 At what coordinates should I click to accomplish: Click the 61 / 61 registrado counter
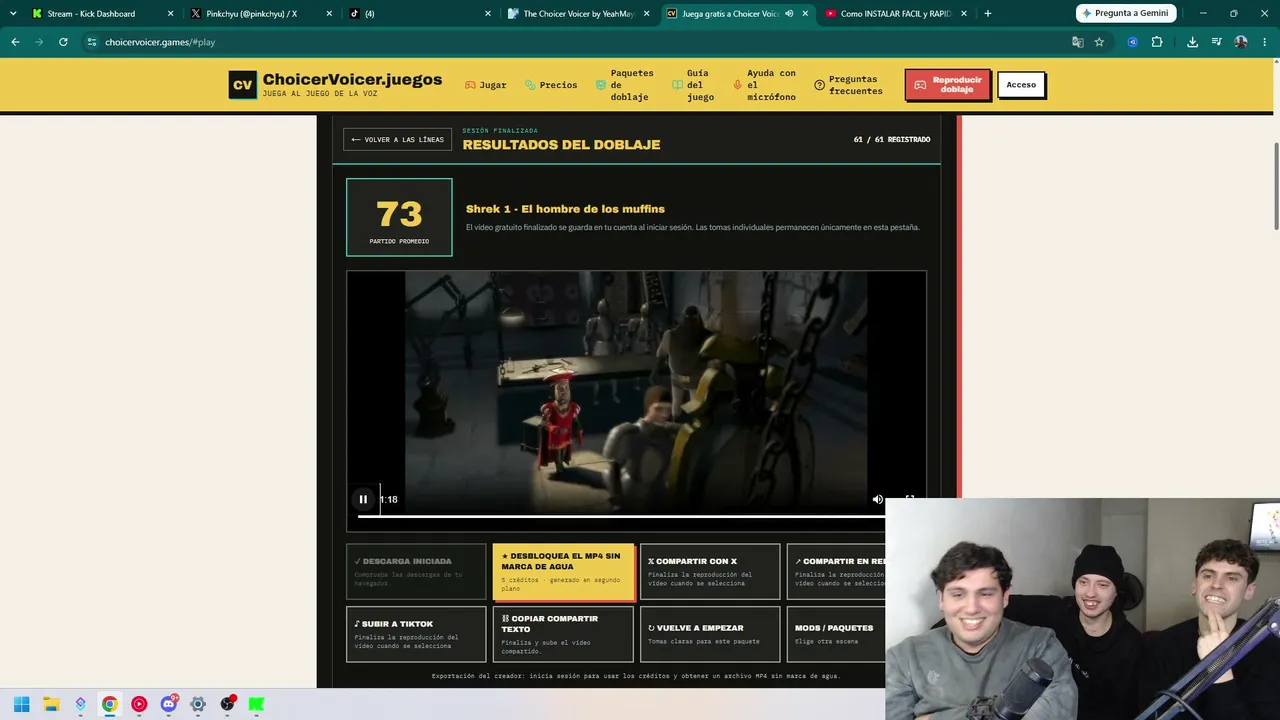(892, 140)
